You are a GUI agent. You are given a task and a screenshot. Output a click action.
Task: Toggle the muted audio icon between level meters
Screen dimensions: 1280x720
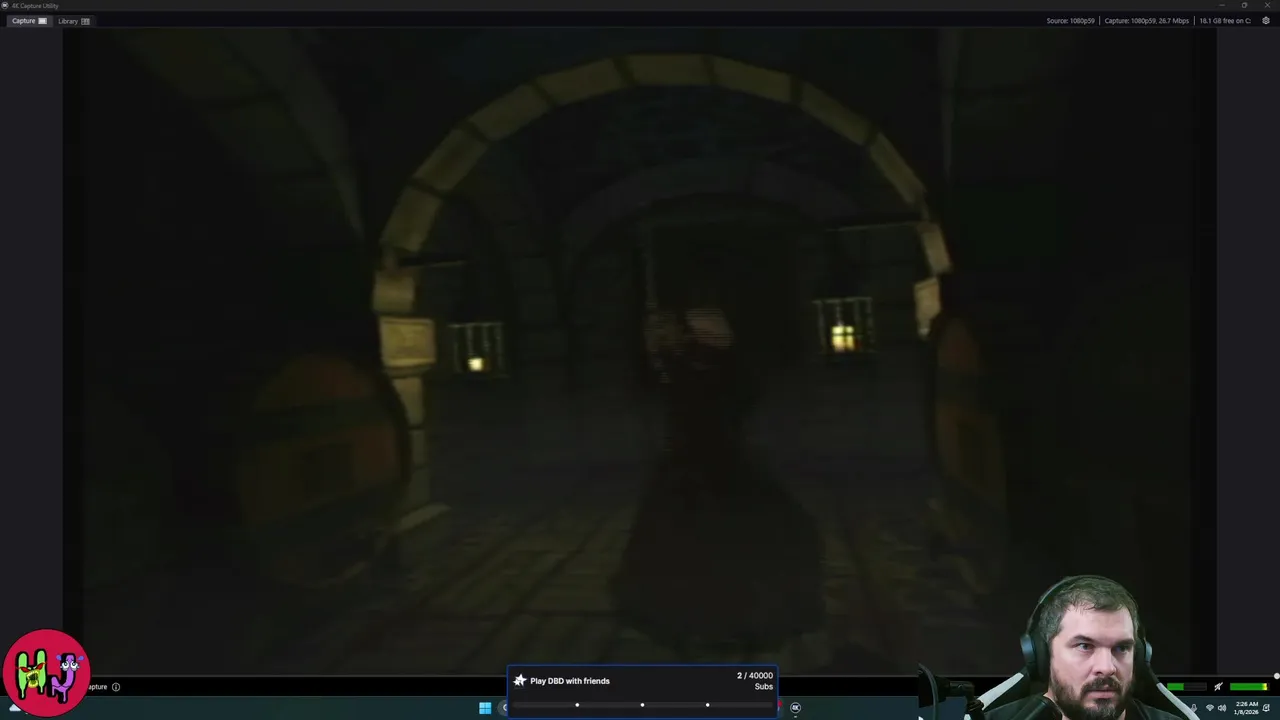pos(1218,687)
